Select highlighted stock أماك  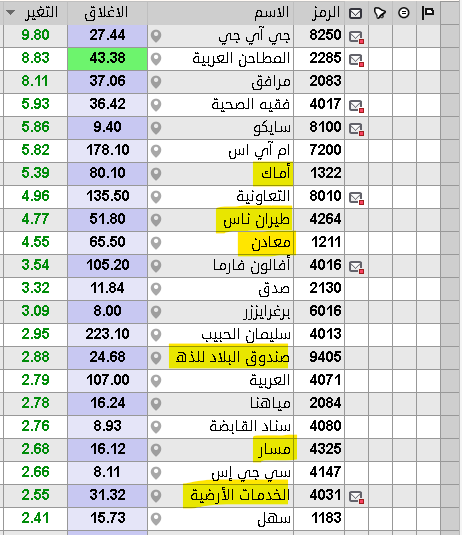click(x=275, y=173)
